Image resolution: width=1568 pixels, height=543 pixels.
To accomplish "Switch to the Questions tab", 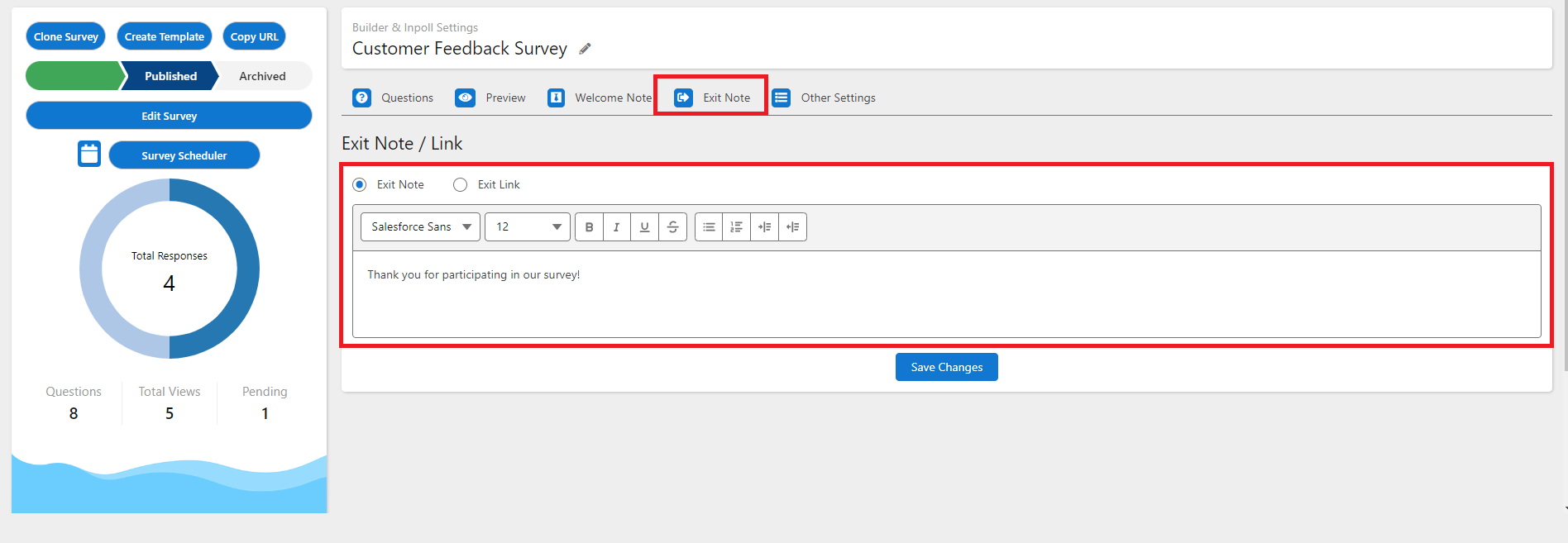I will click(393, 98).
